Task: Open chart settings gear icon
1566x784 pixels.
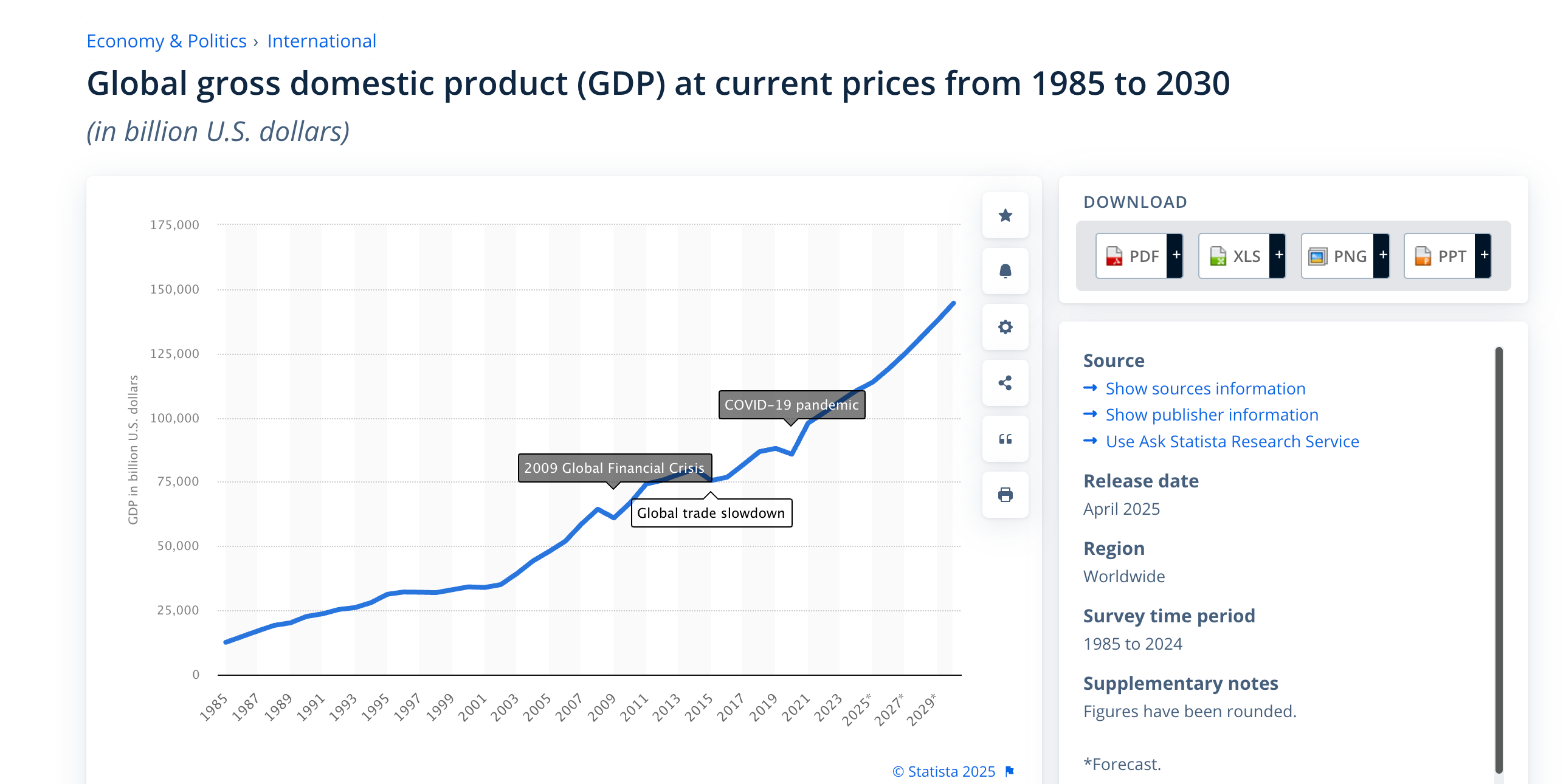Action: (x=1005, y=327)
